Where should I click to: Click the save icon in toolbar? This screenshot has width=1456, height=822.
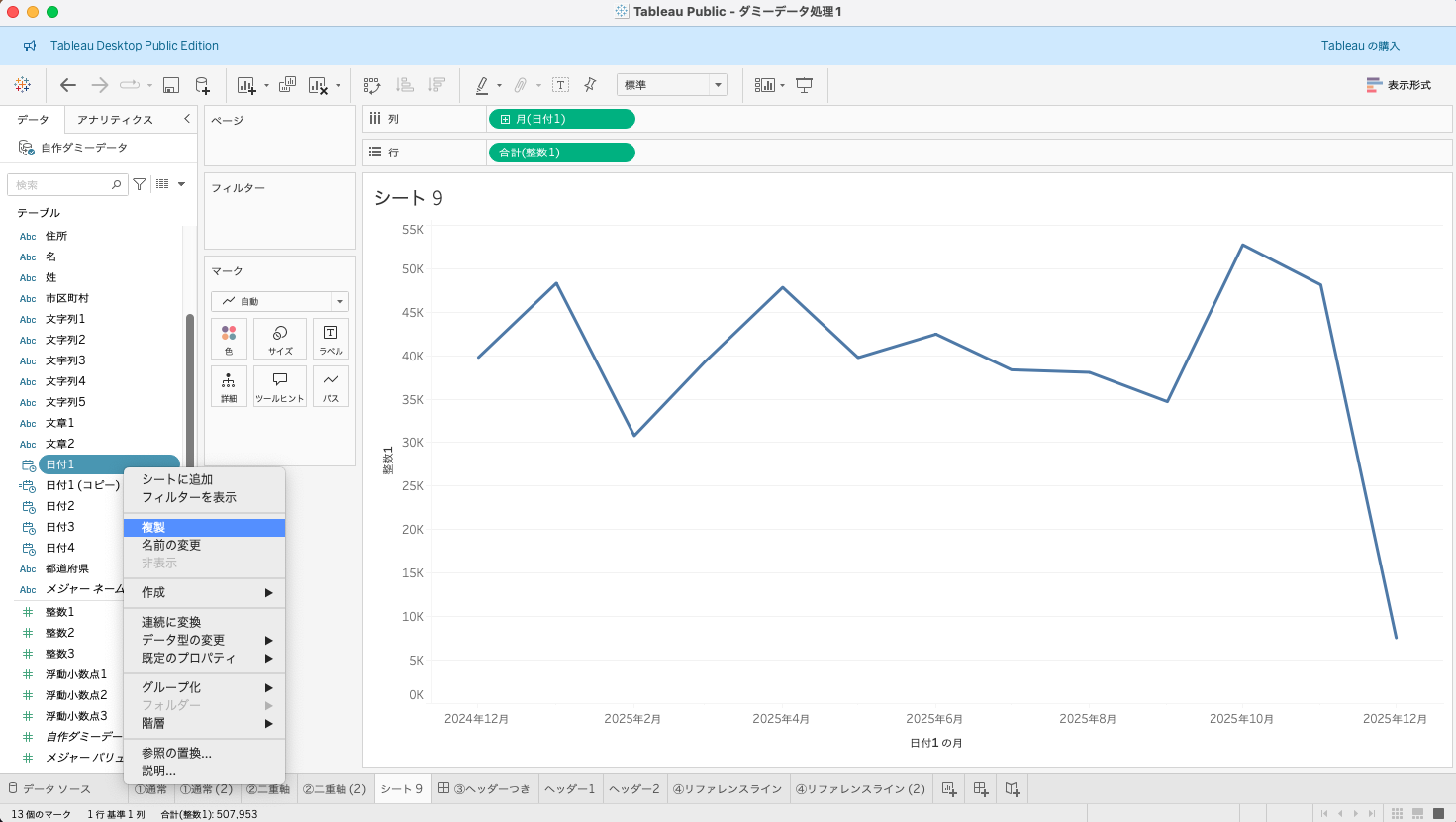(x=170, y=85)
